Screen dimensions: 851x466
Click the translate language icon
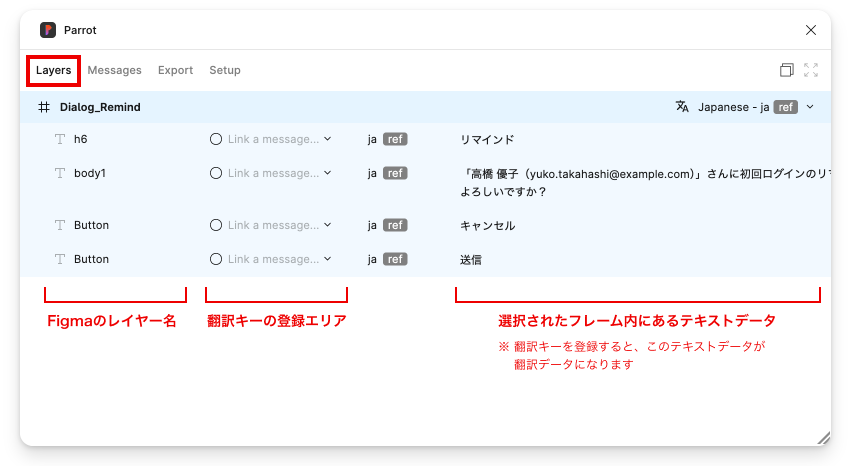coord(682,107)
